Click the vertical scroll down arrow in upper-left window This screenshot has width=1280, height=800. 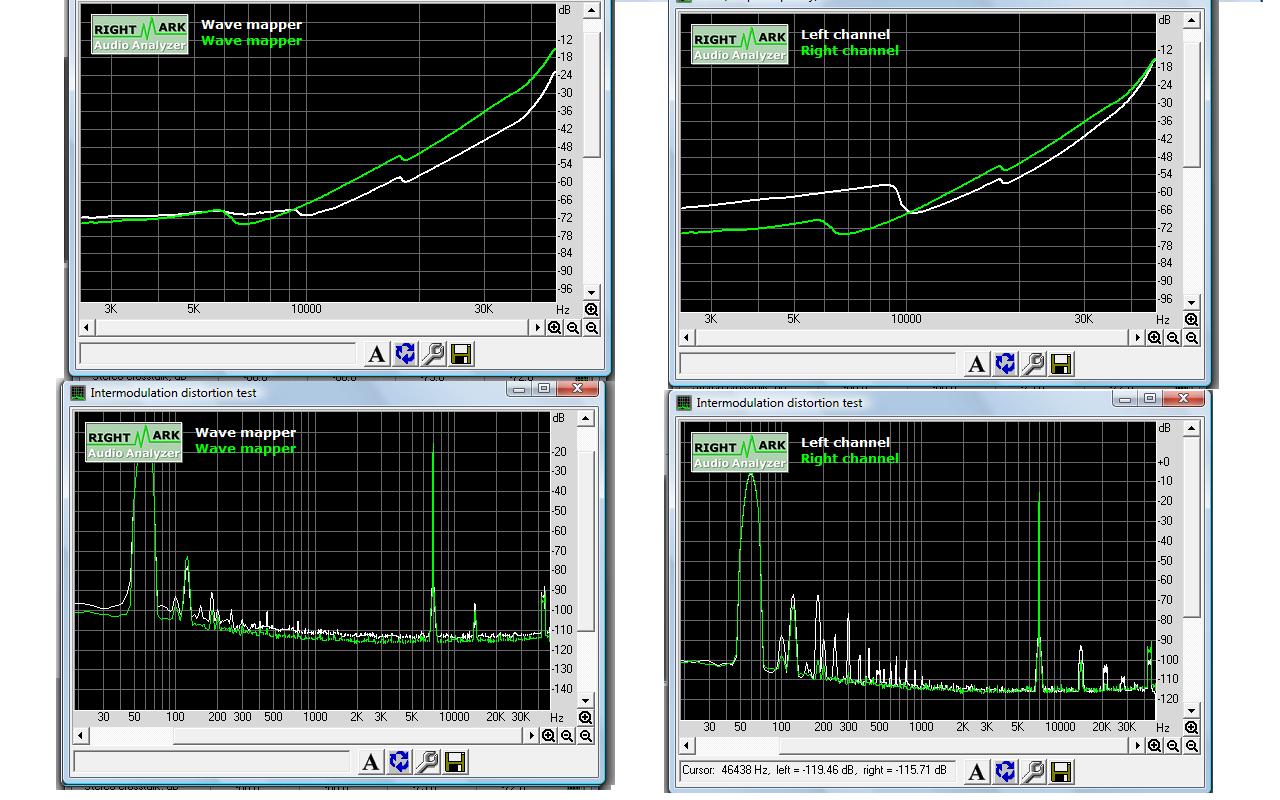coord(592,292)
